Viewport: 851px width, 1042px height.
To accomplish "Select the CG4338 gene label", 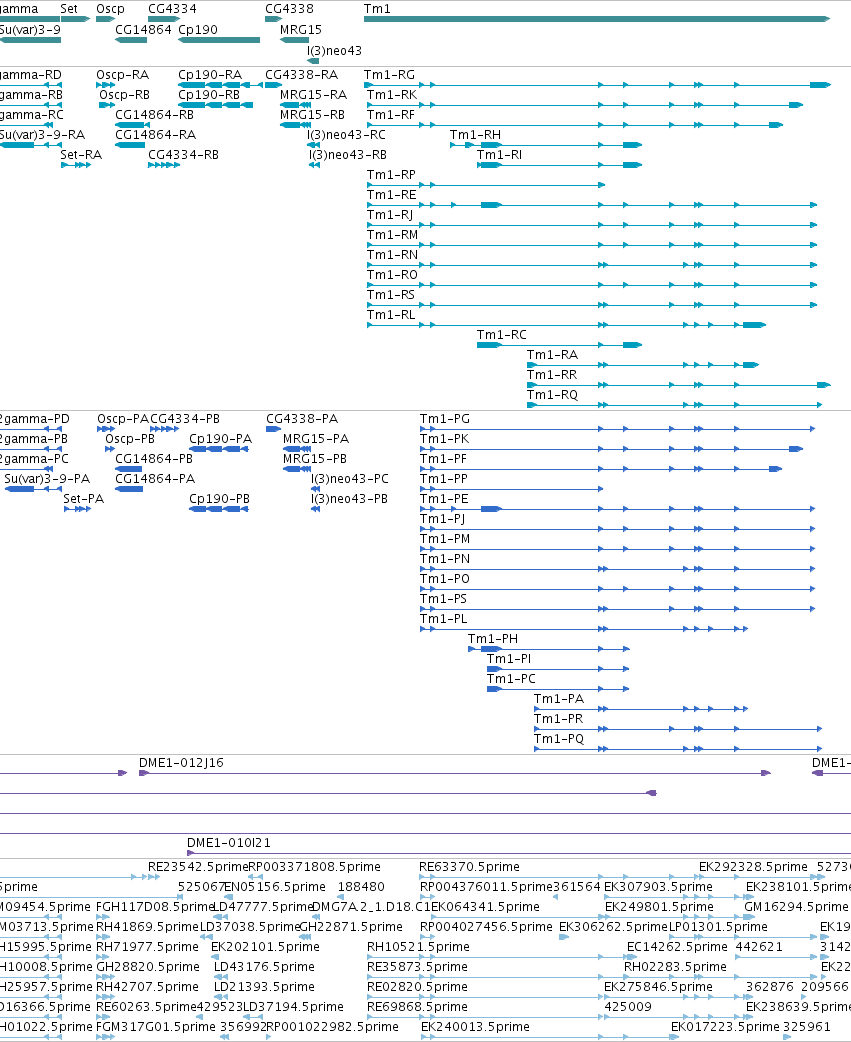I will click(x=289, y=9).
